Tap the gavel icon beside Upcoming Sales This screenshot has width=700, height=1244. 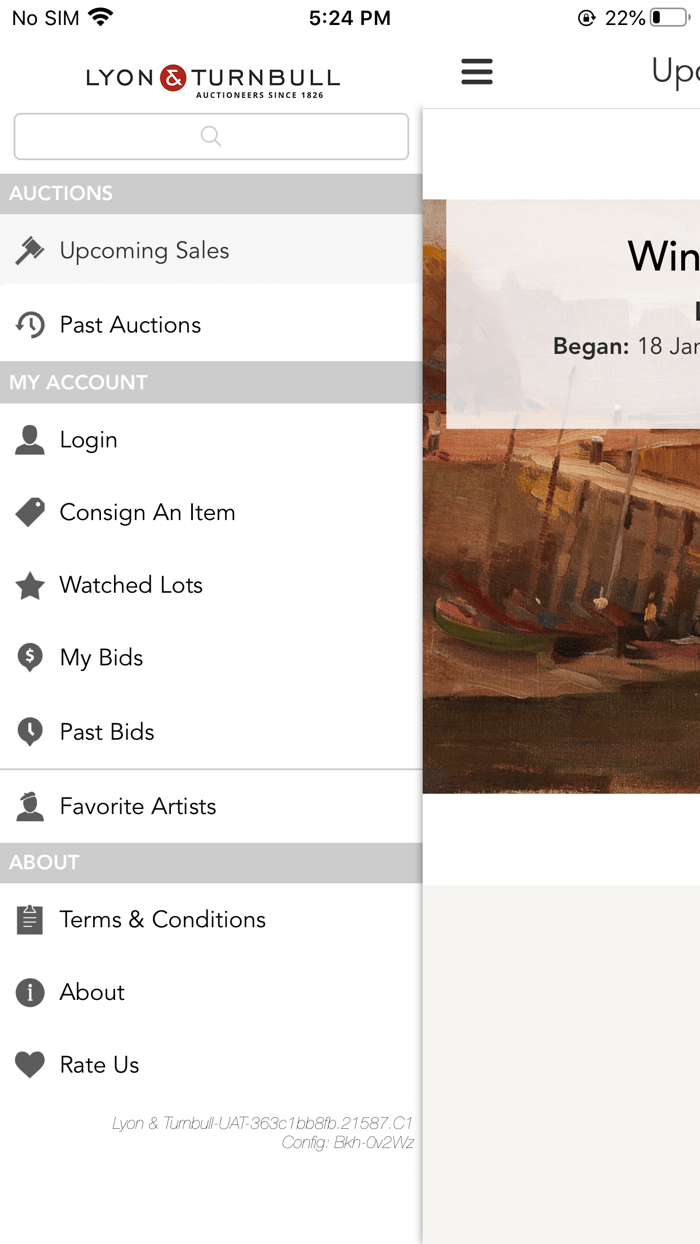coord(30,250)
